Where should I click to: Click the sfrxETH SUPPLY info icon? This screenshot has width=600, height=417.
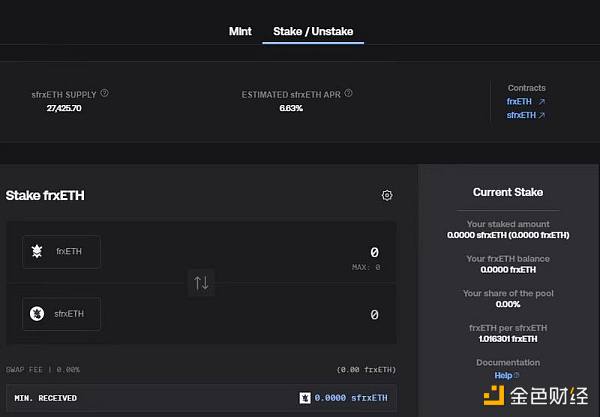click(104, 93)
